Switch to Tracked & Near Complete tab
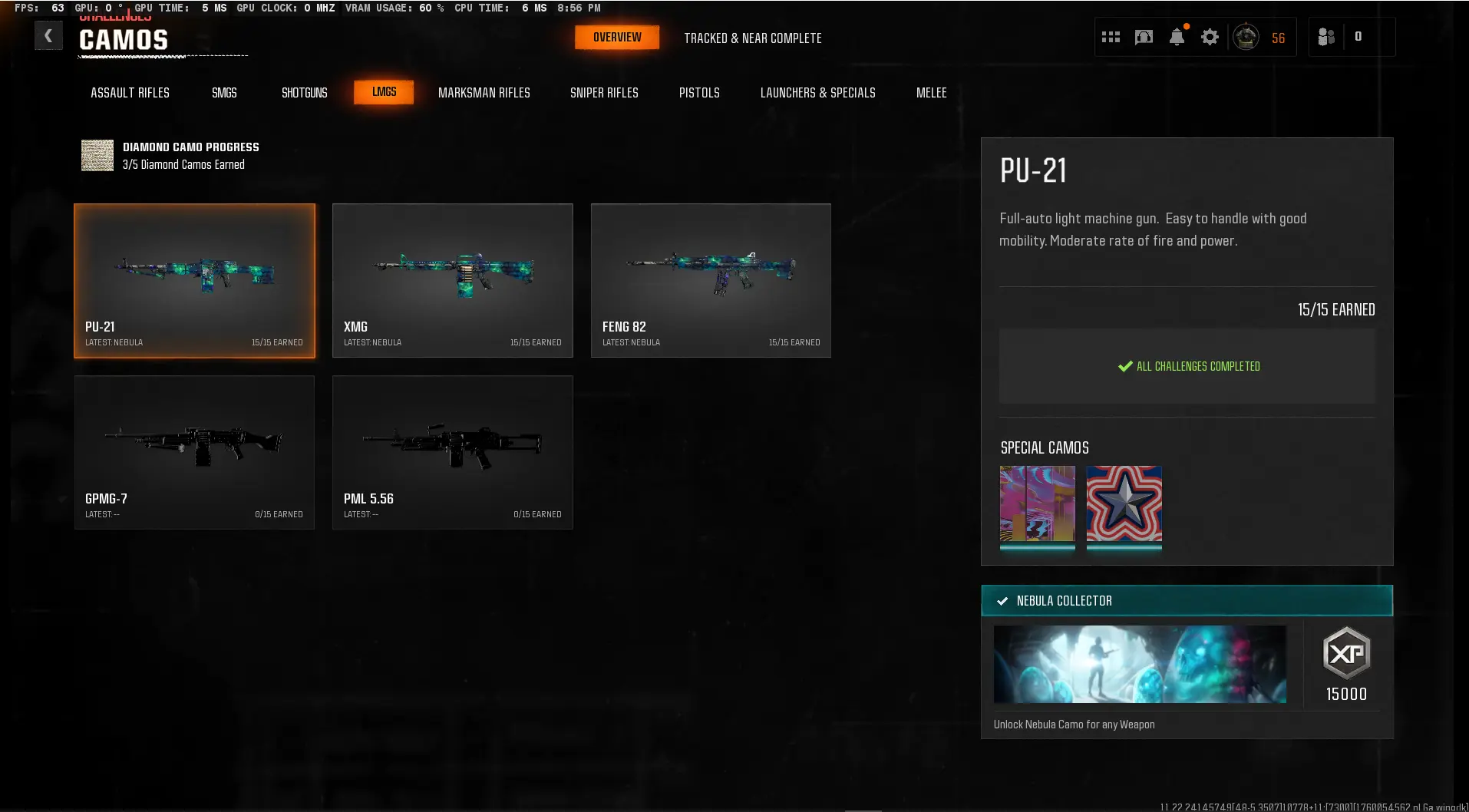The image size is (1469, 812). (x=753, y=38)
